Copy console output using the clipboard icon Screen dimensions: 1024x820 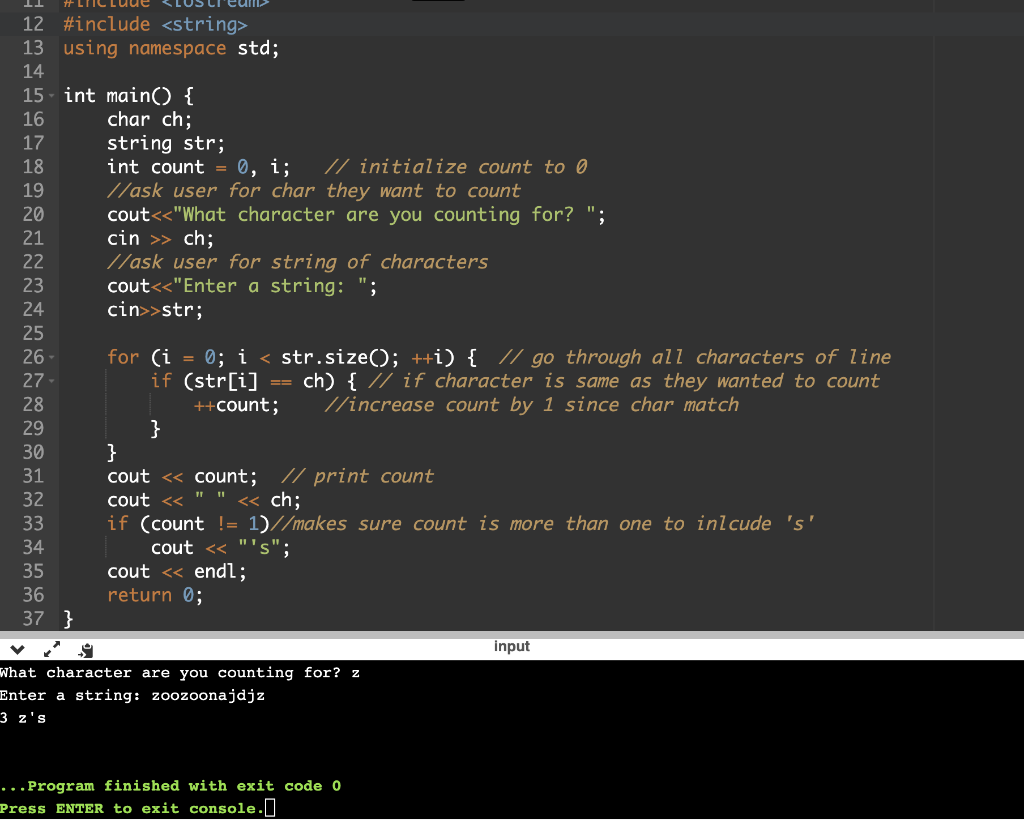tap(85, 648)
